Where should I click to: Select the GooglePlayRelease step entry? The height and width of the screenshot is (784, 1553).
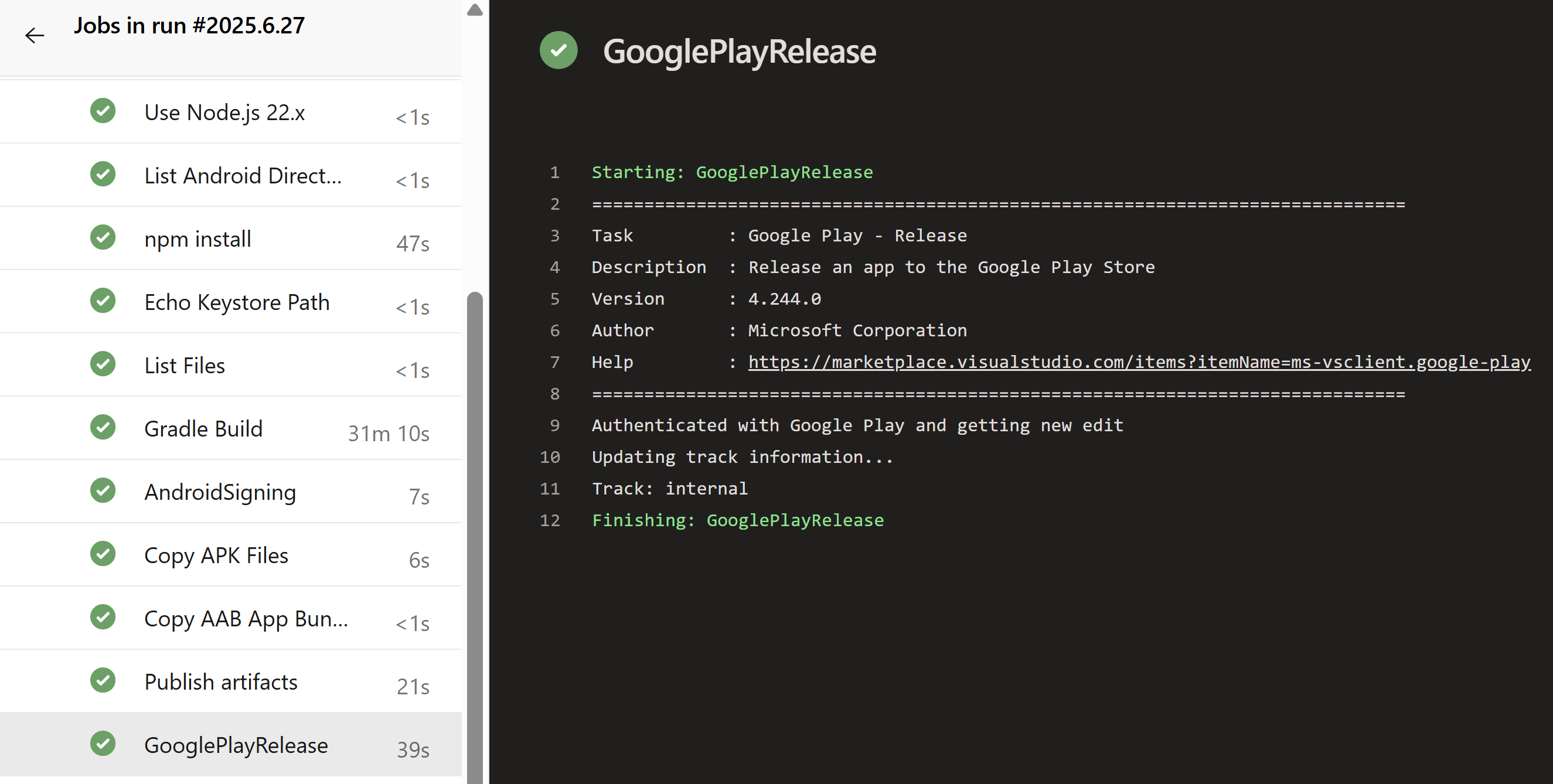236,745
